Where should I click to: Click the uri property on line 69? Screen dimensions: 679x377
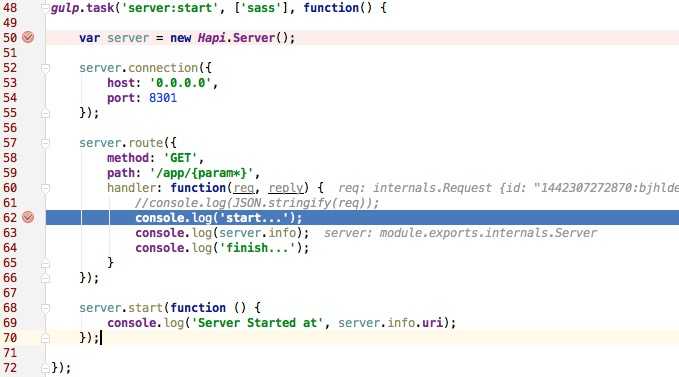pos(432,323)
